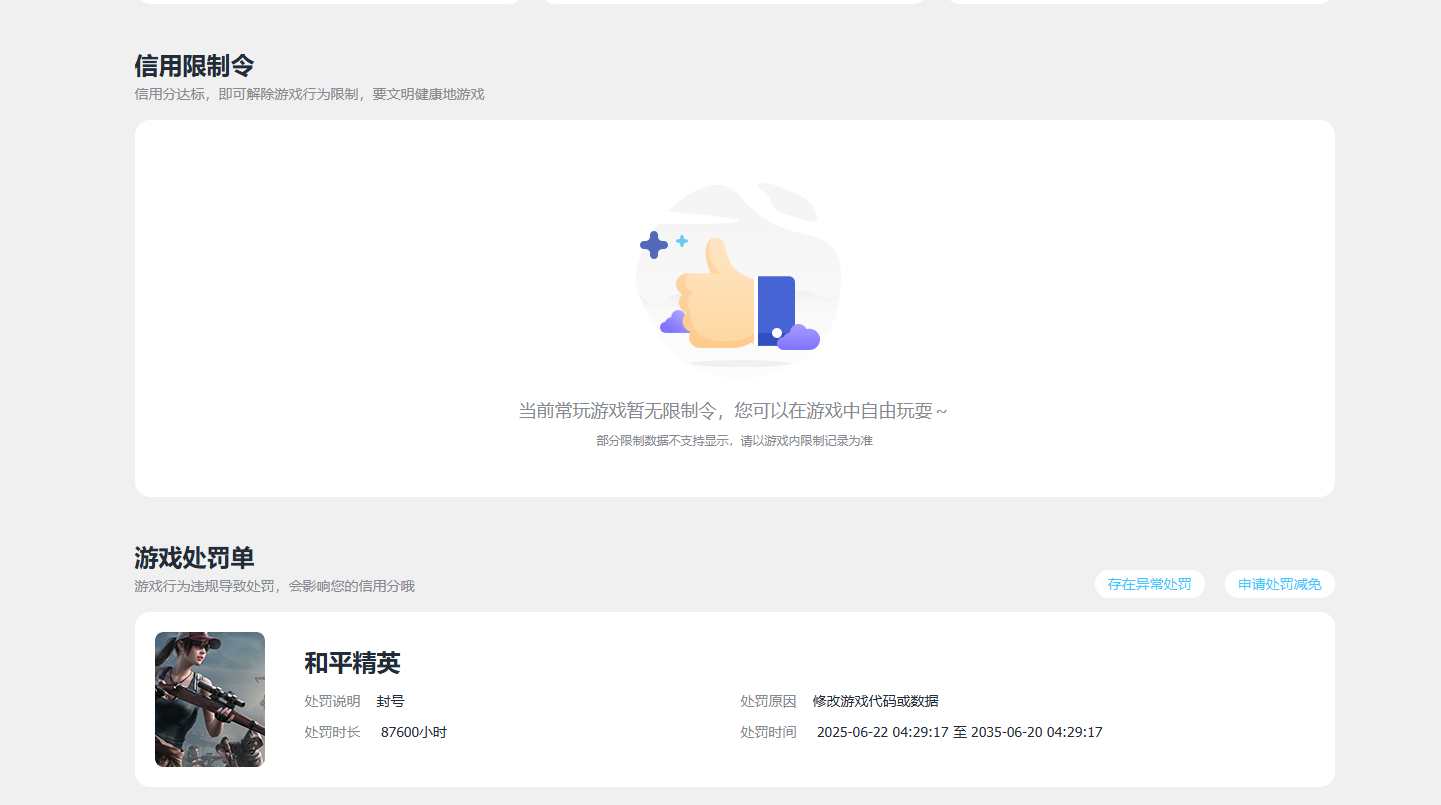Click the 存在异常处罚 button
The height and width of the screenshot is (805, 1441).
point(1149,584)
